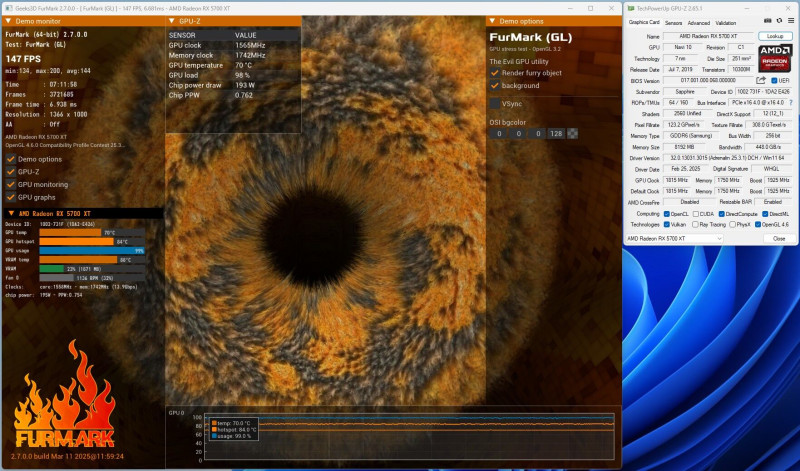This screenshot has width=800, height=471.
Task: Switch to the Graphics Card tab
Action: tap(644, 22)
